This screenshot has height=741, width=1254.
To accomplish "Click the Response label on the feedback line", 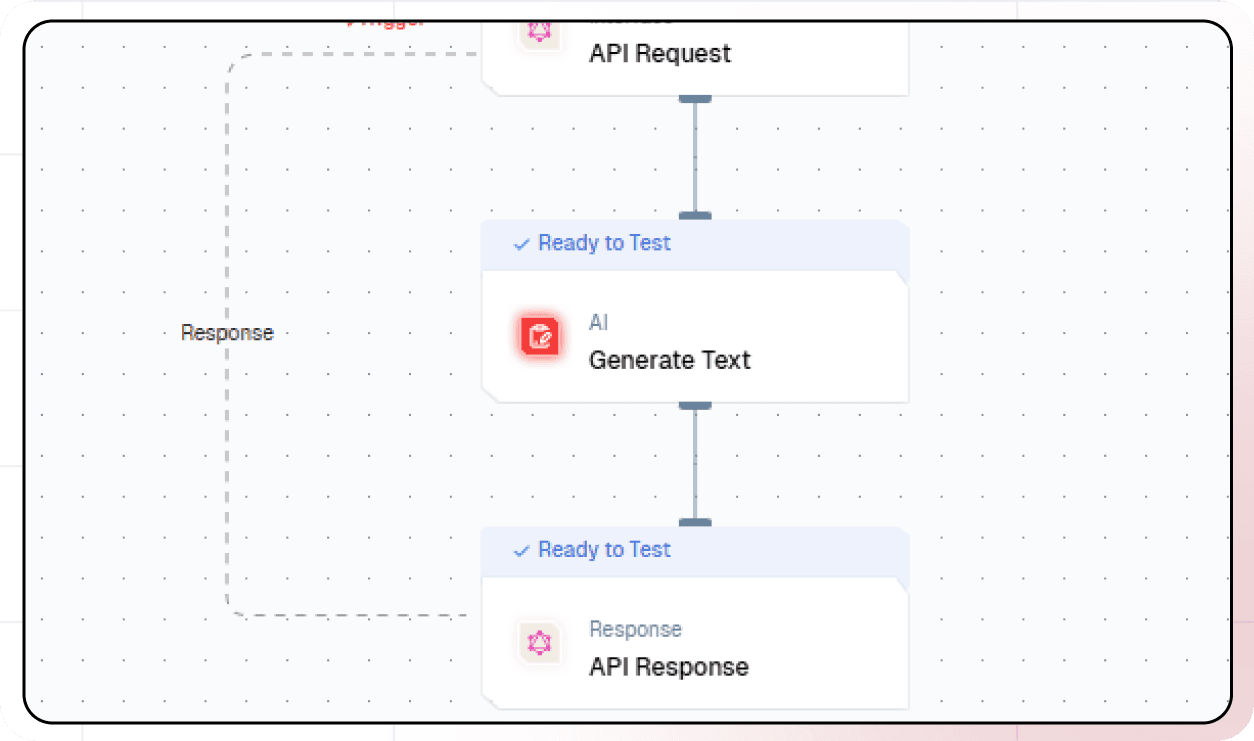I will (x=227, y=332).
